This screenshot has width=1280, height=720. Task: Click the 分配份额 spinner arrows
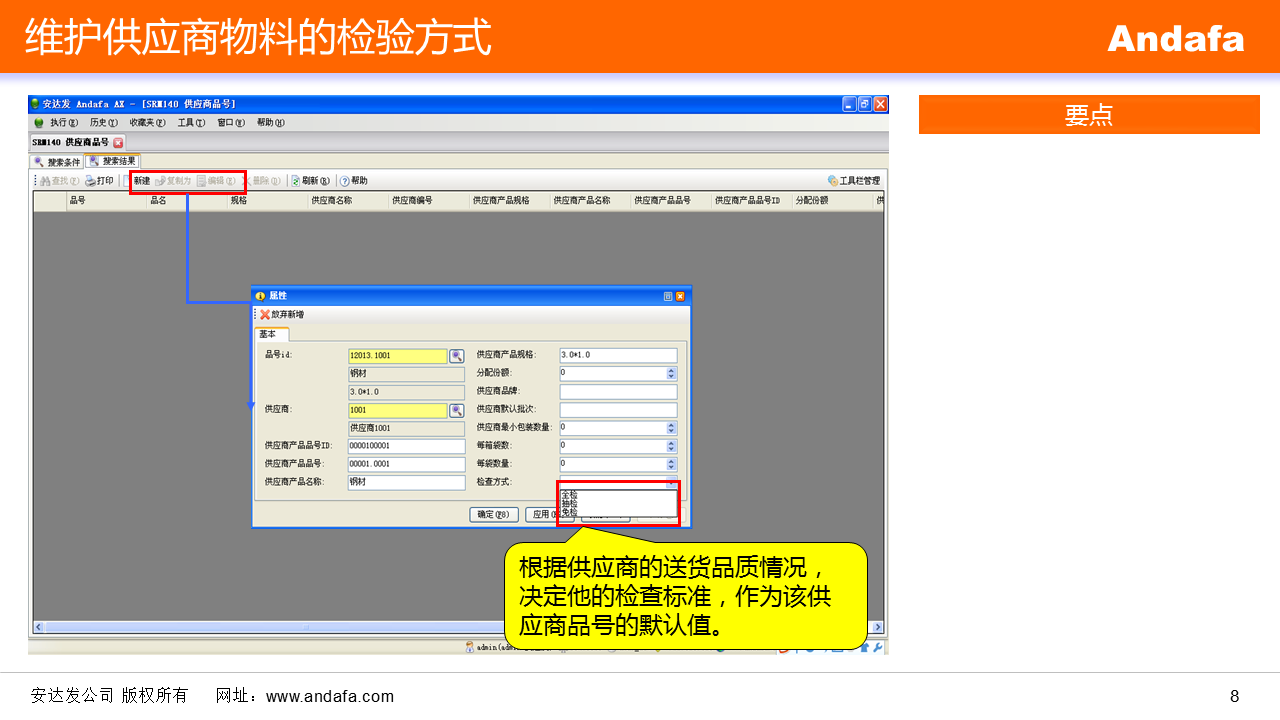coord(671,373)
